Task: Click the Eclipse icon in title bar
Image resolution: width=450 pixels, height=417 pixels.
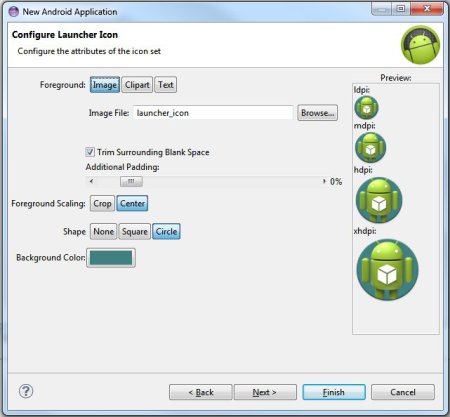Action: click(14, 12)
